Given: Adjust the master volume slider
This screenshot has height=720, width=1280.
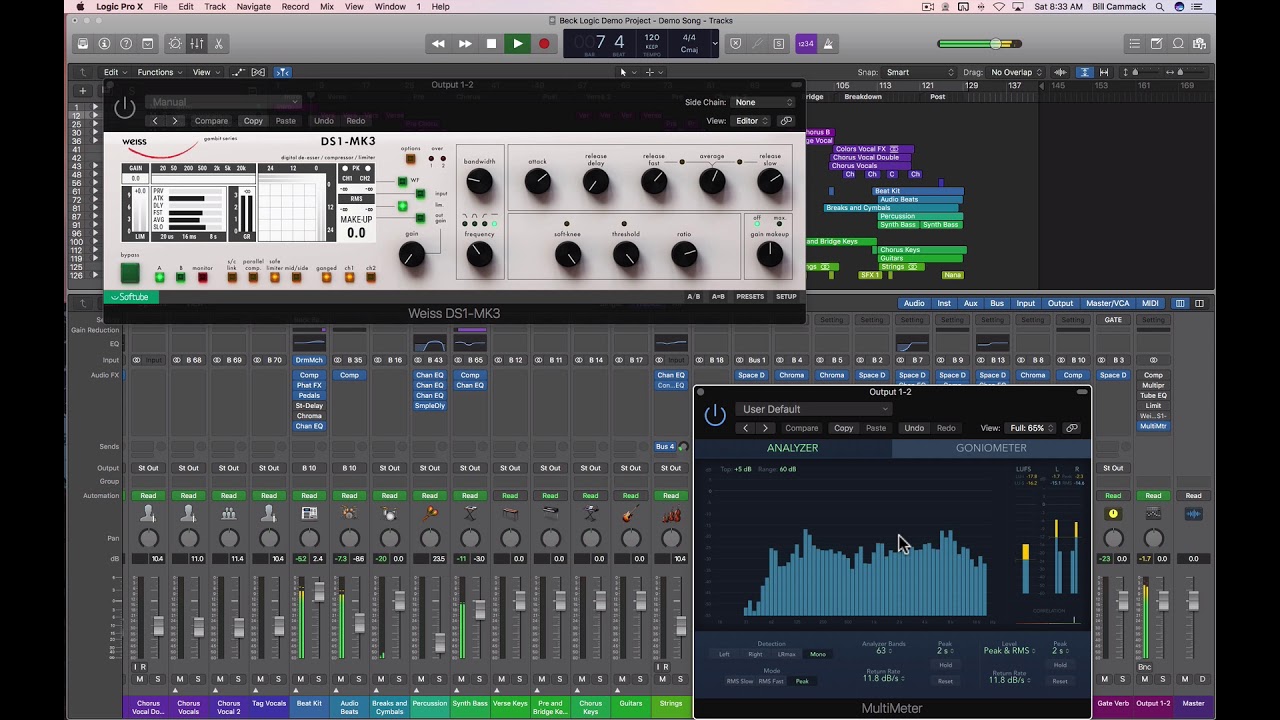Looking at the screenshot, I should pyautogui.click(x=977, y=44).
